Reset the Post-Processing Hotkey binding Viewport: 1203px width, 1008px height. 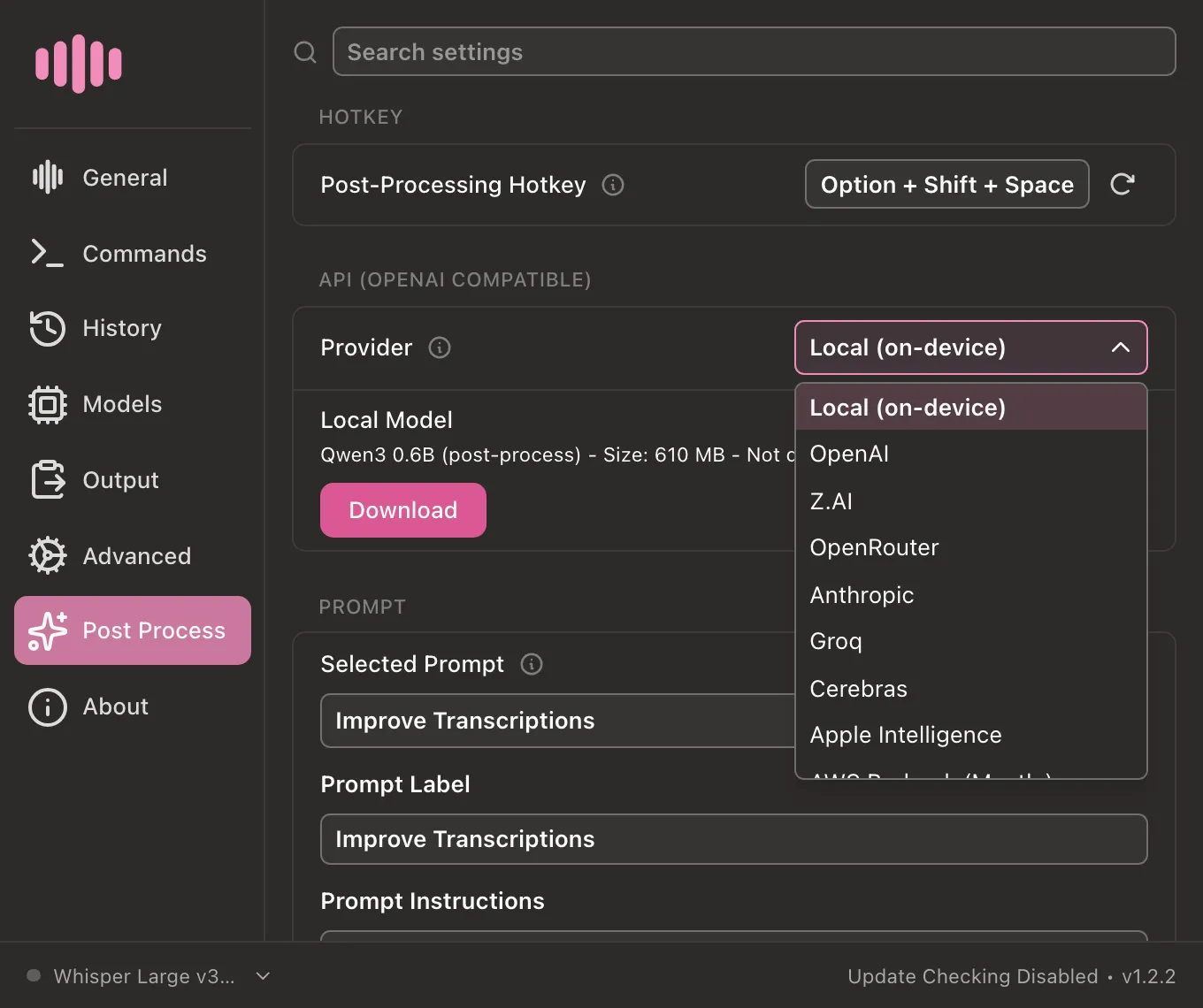coord(1123,184)
